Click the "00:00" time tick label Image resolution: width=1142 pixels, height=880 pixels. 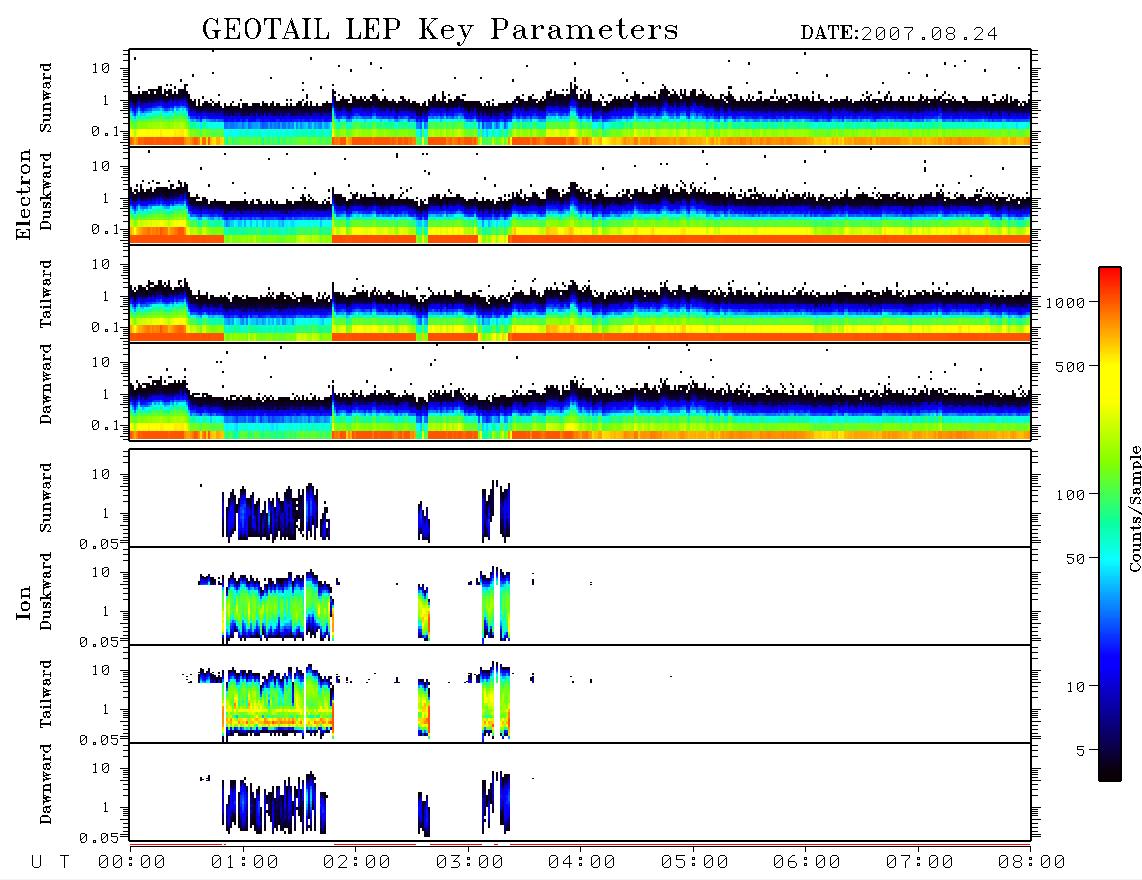[x=132, y=863]
